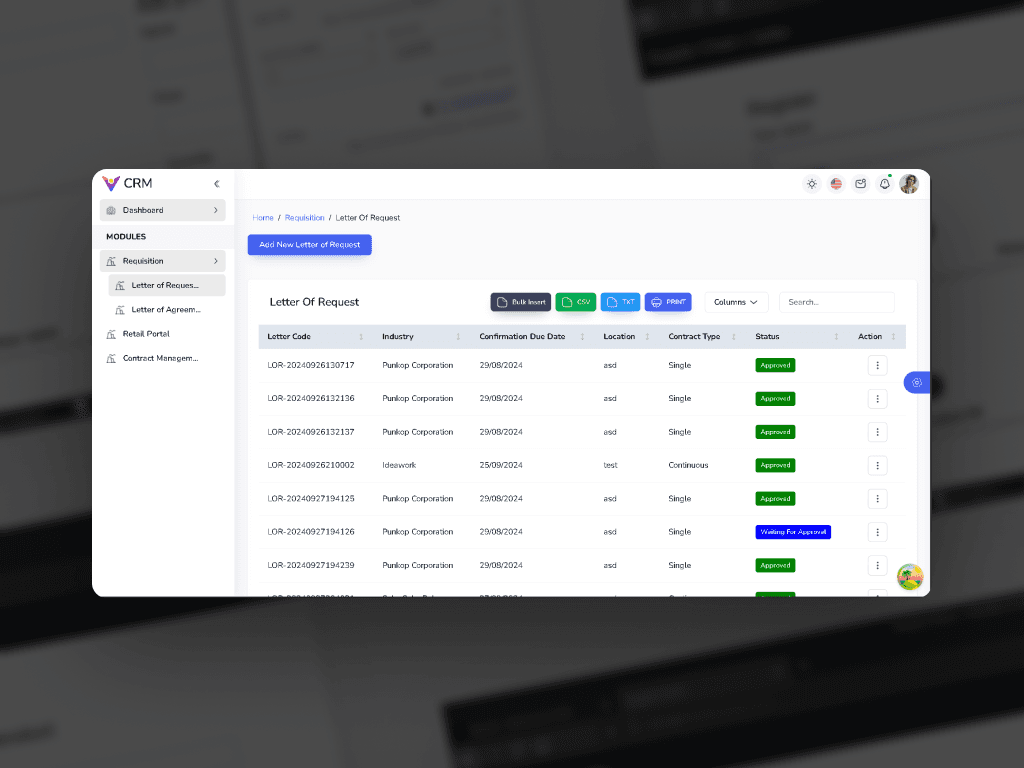This screenshot has height=768, width=1024.
Task: Open action menu for the Waiting For Approval row
Action: point(877,532)
